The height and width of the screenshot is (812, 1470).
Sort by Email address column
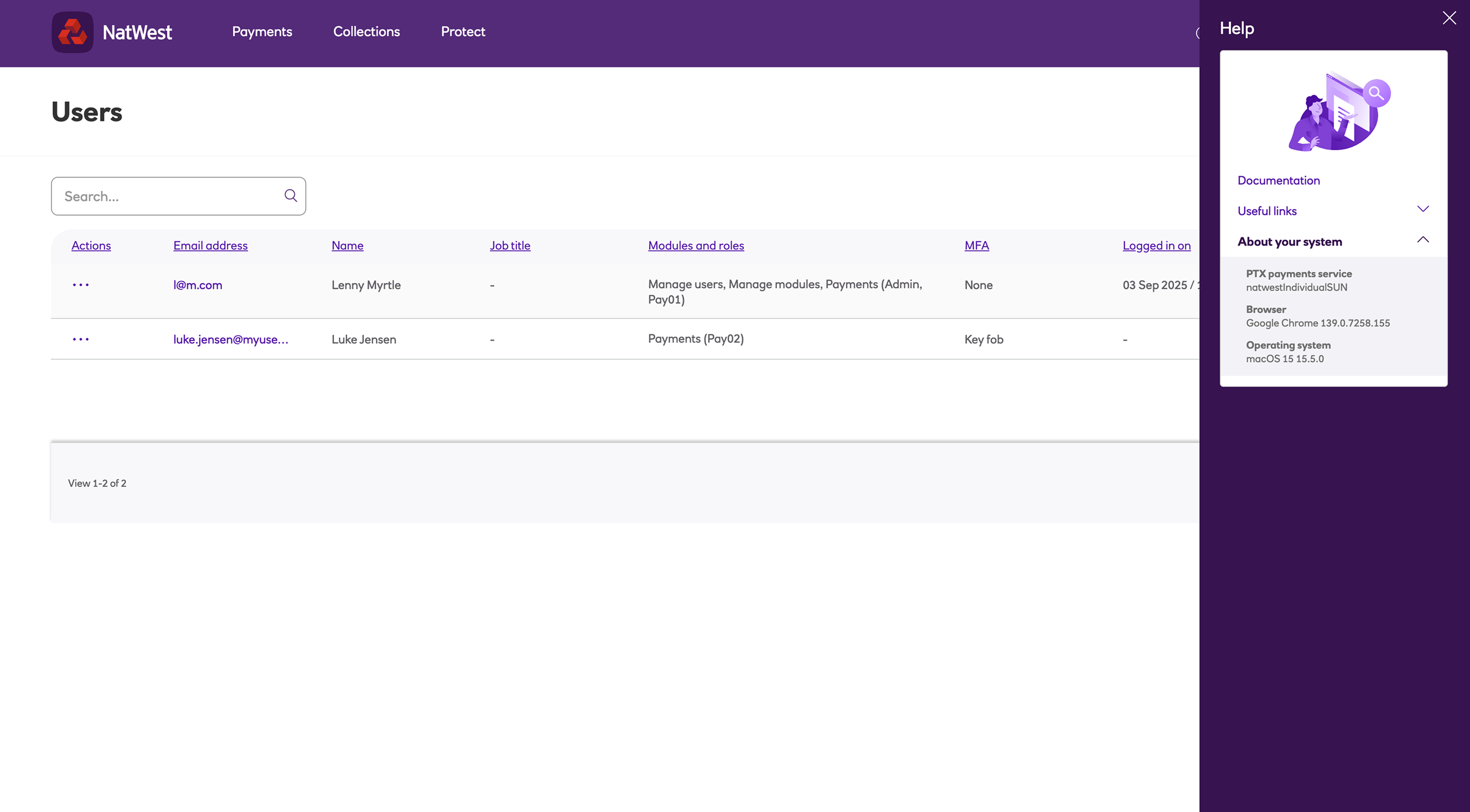210,245
